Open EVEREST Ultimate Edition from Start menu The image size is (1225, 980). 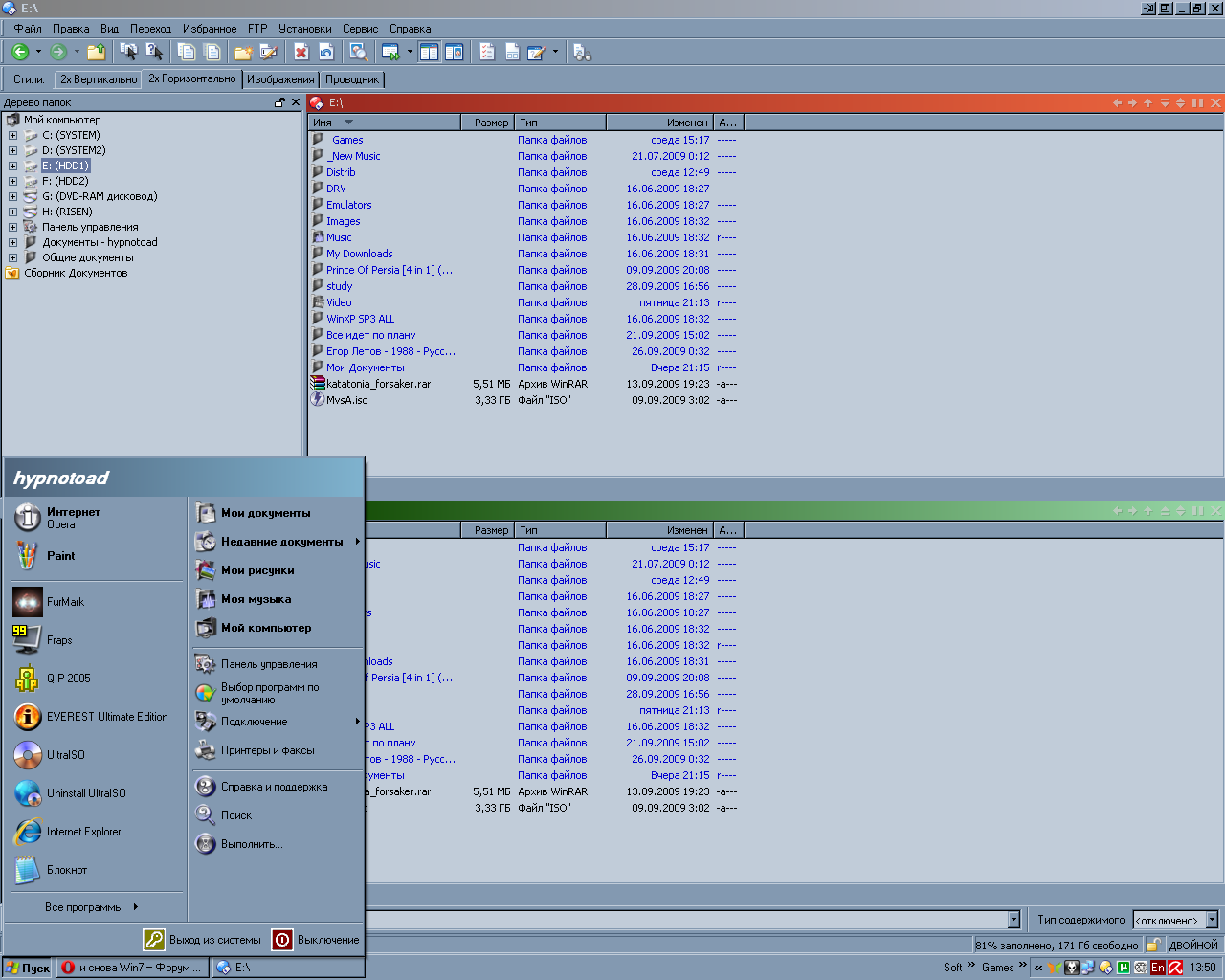coord(106,717)
